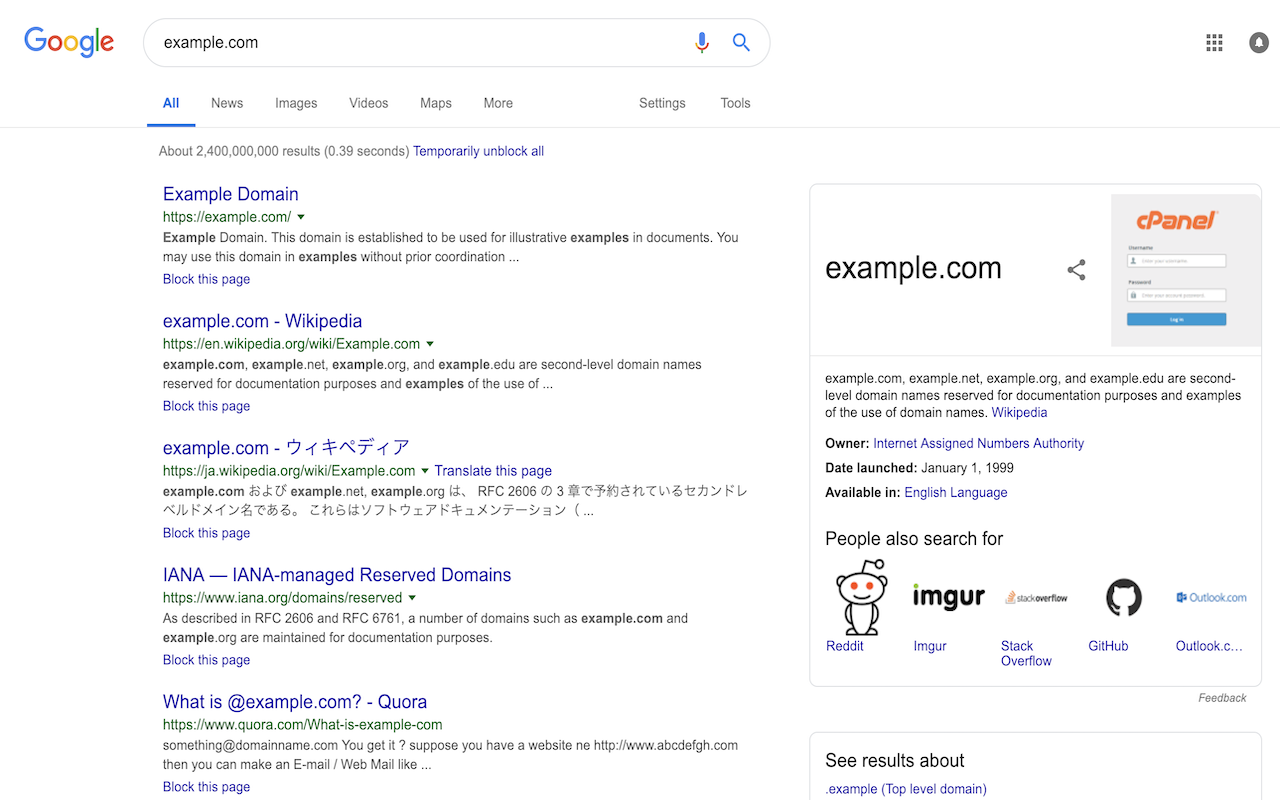Open the Stack Overflow logo
Image resolution: width=1280 pixels, height=800 pixels.
click(x=1036, y=597)
